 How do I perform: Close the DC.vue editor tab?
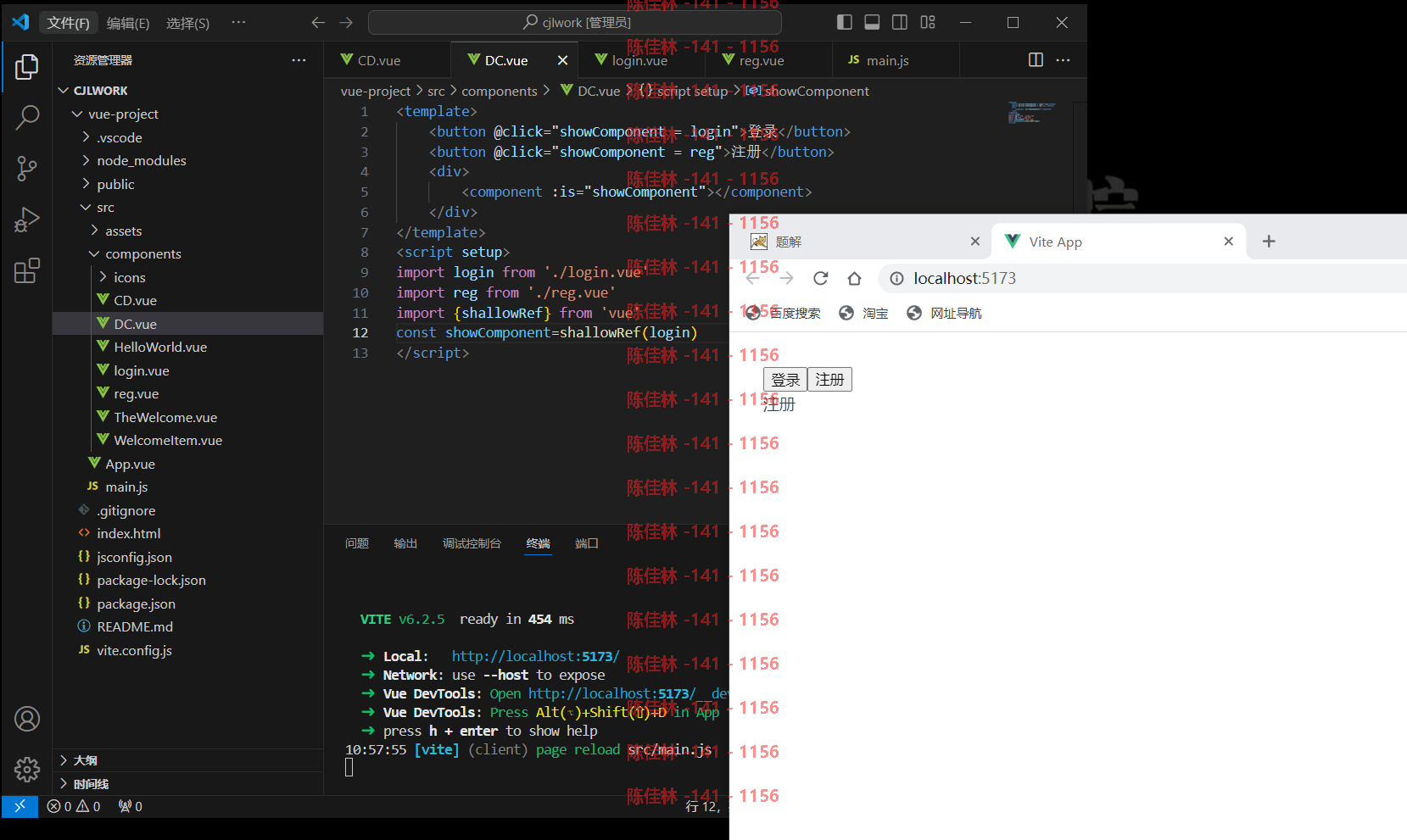click(x=562, y=60)
